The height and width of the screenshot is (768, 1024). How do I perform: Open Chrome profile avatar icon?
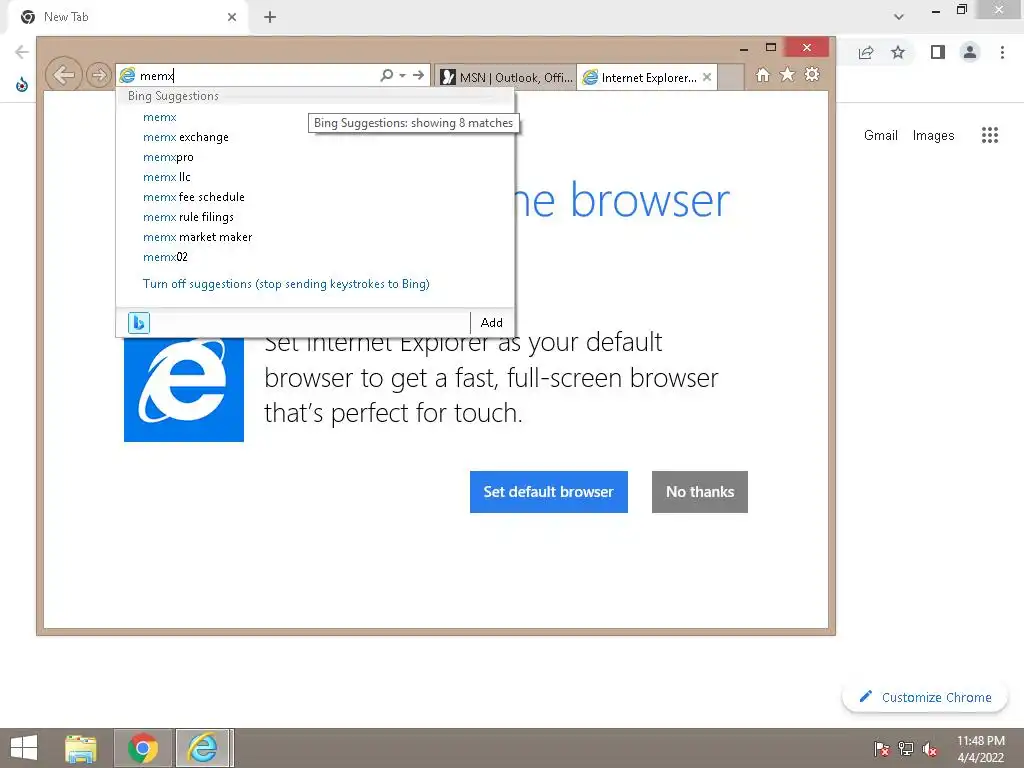coord(970,52)
